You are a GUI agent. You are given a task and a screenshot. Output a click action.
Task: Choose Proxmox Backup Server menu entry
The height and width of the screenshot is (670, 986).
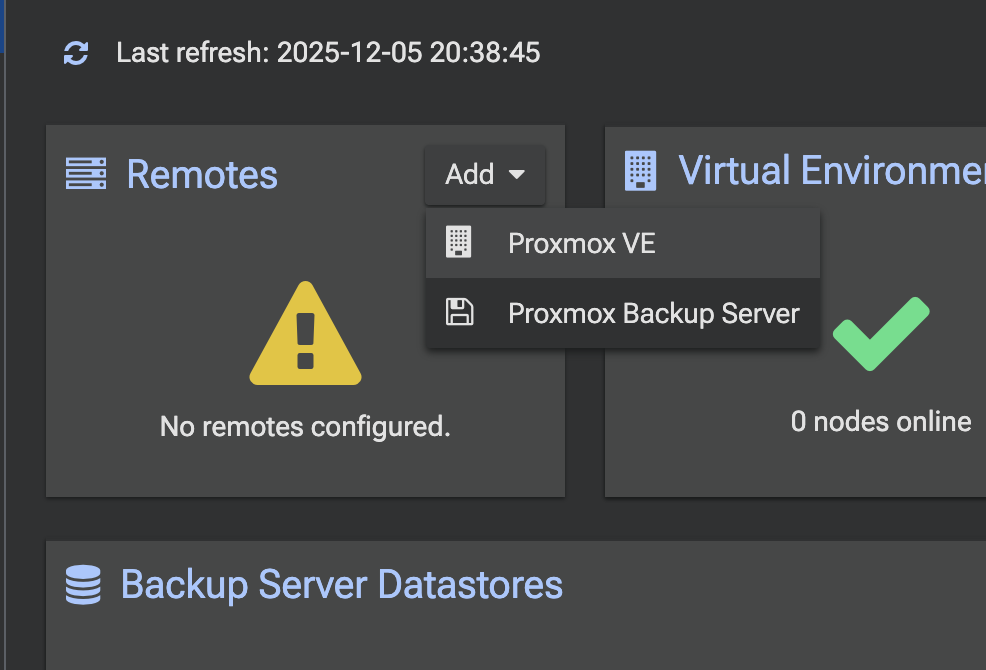click(x=653, y=313)
